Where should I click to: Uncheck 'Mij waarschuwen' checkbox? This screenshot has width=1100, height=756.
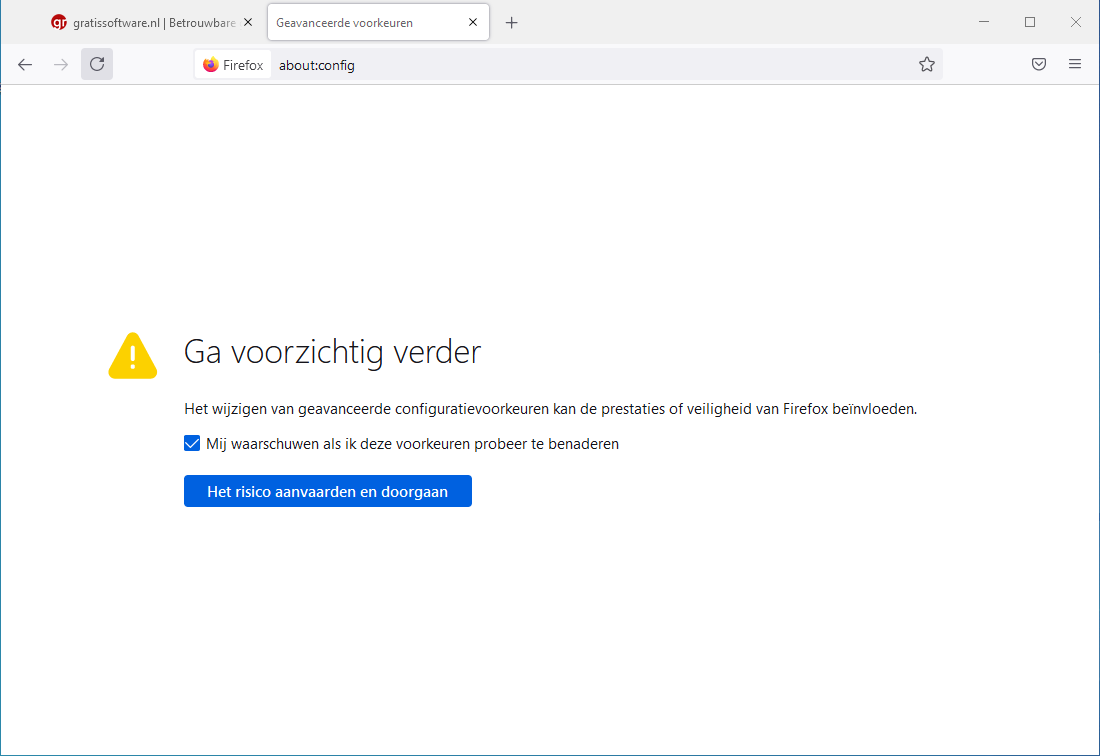click(x=193, y=443)
